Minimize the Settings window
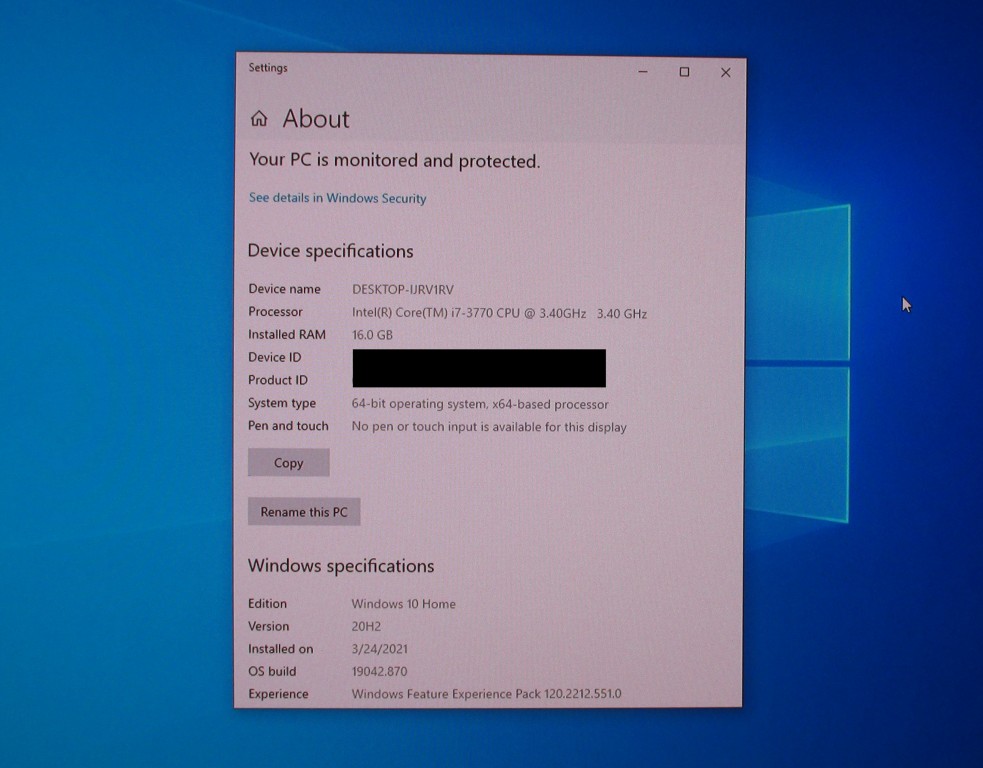 tap(643, 72)
